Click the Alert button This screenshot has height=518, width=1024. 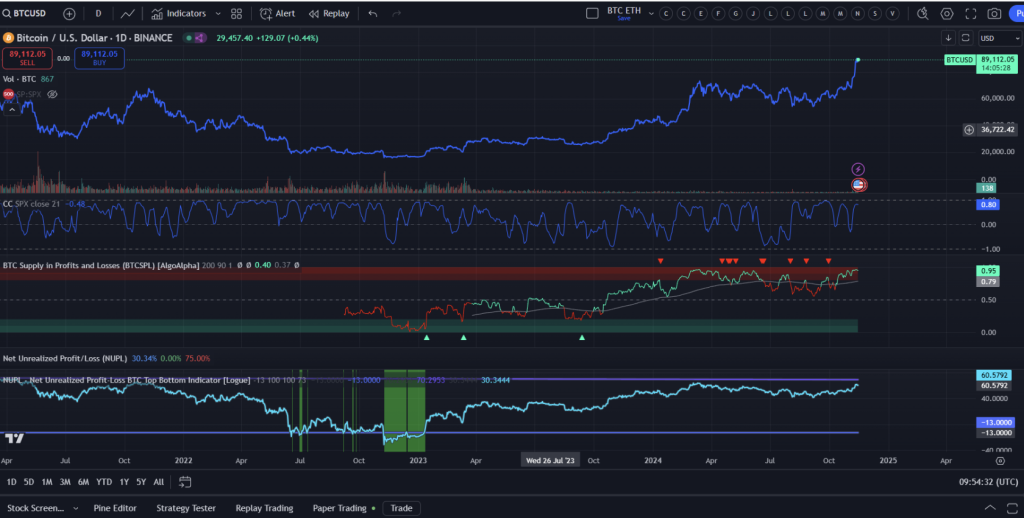coord(277,14)
